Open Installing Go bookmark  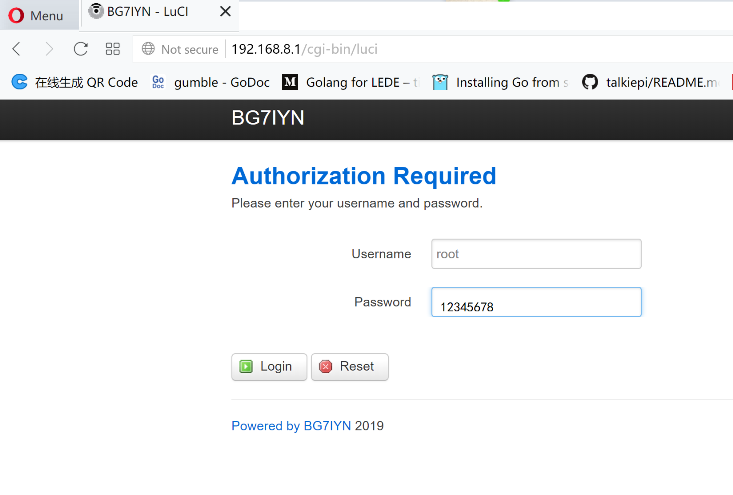pyautogui.click(x=500, y=83)
